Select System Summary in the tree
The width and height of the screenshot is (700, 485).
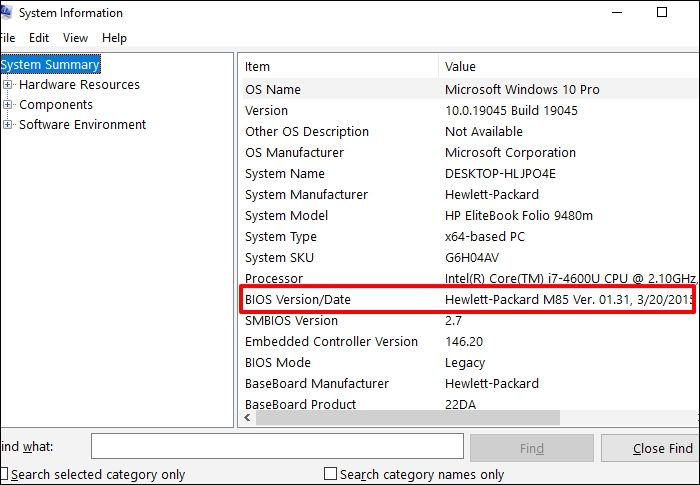(50, 65)
